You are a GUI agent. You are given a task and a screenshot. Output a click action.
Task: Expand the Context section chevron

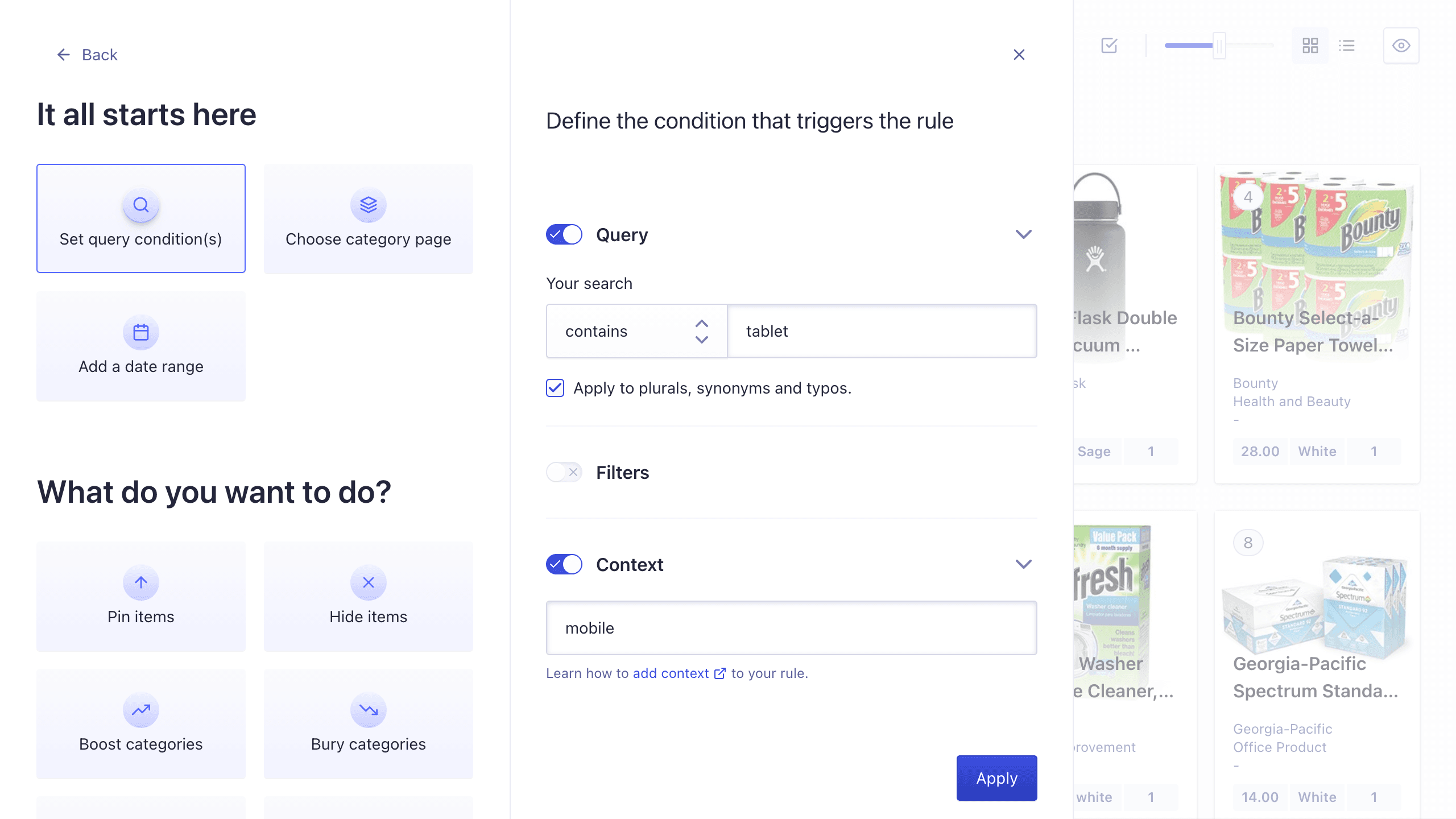[1023, 564]
